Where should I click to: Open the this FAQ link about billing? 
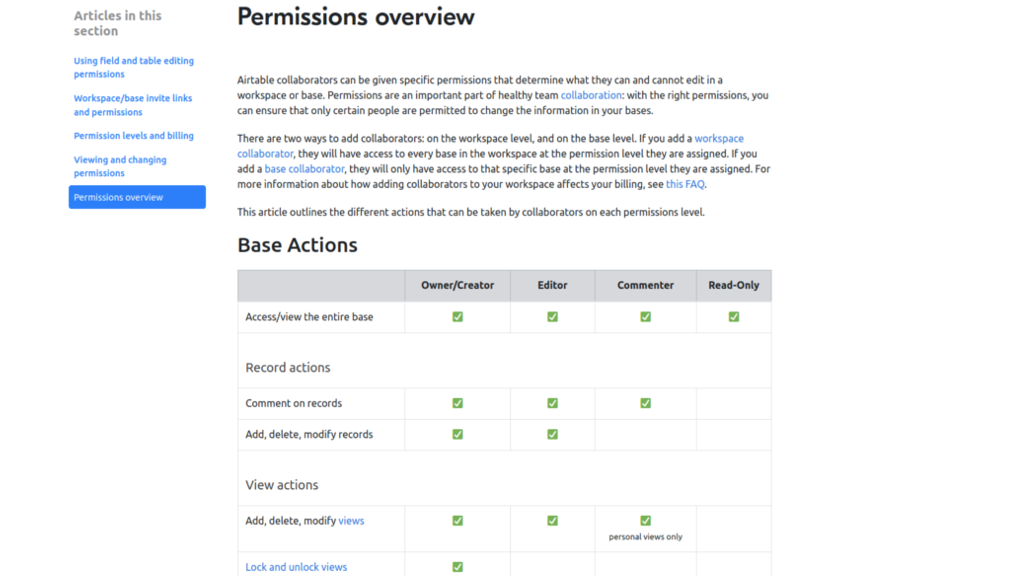[683, 183]
